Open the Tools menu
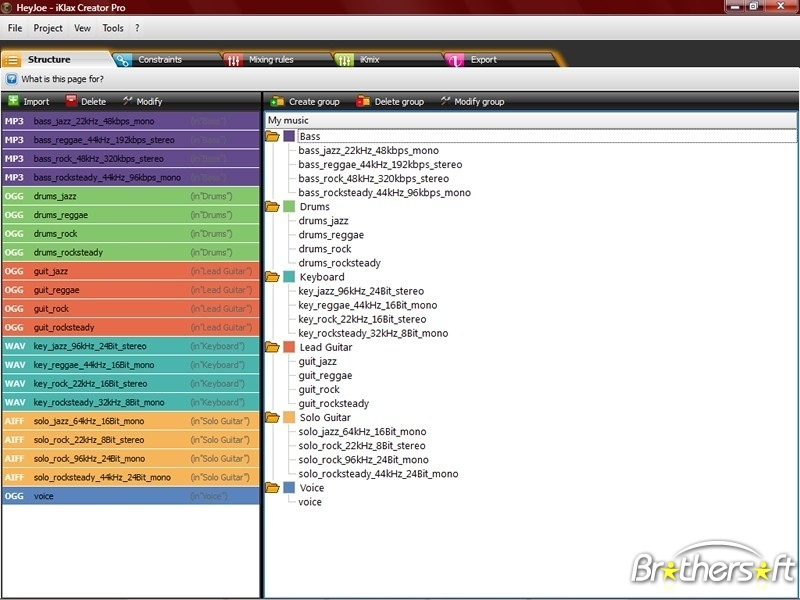 [x=113, y=28]
